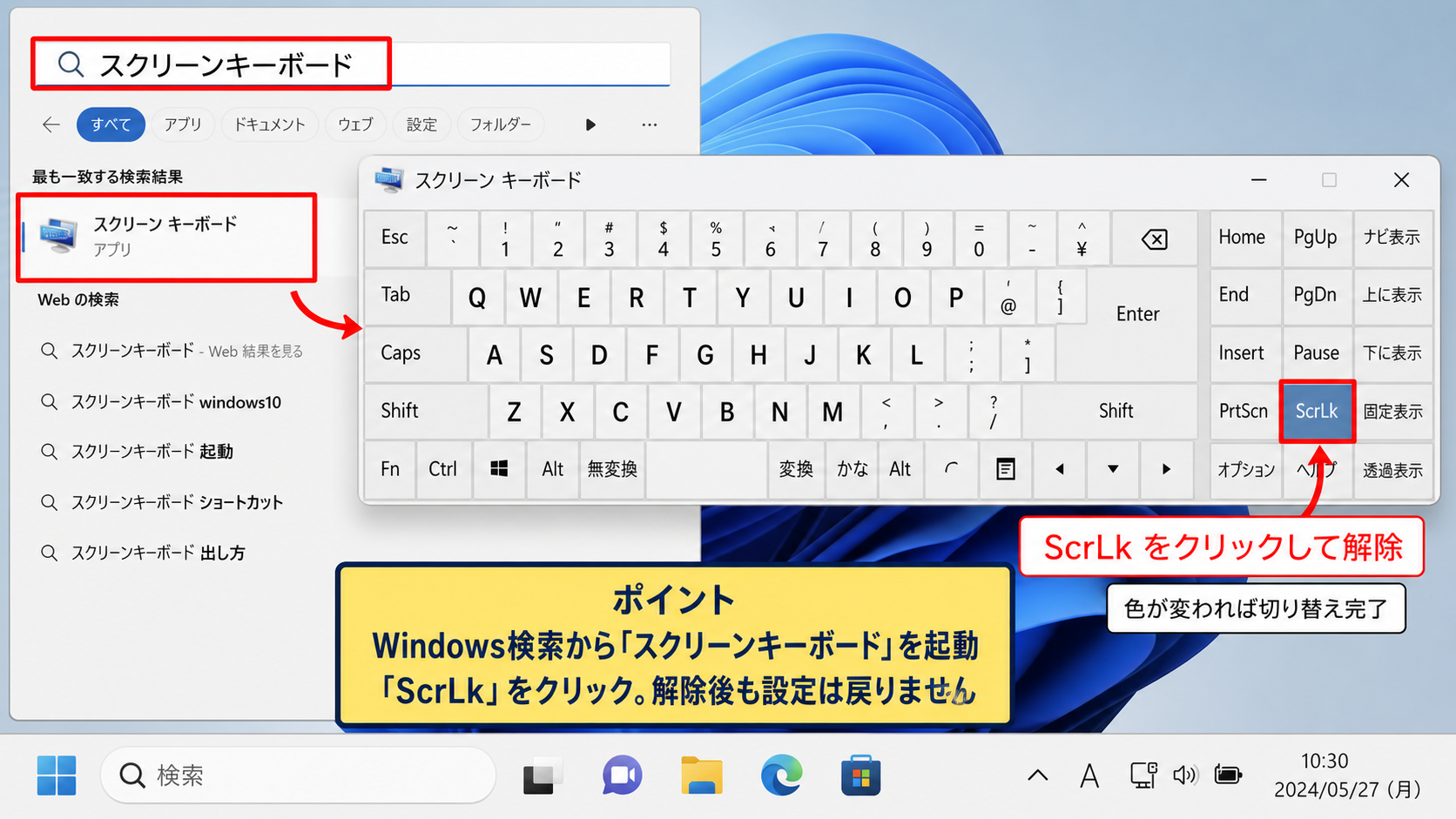Click the volume speaker icon in the tray
Image resolution: width=1456 pixels, height=819 pixels.
click(x=1185, y=775)
